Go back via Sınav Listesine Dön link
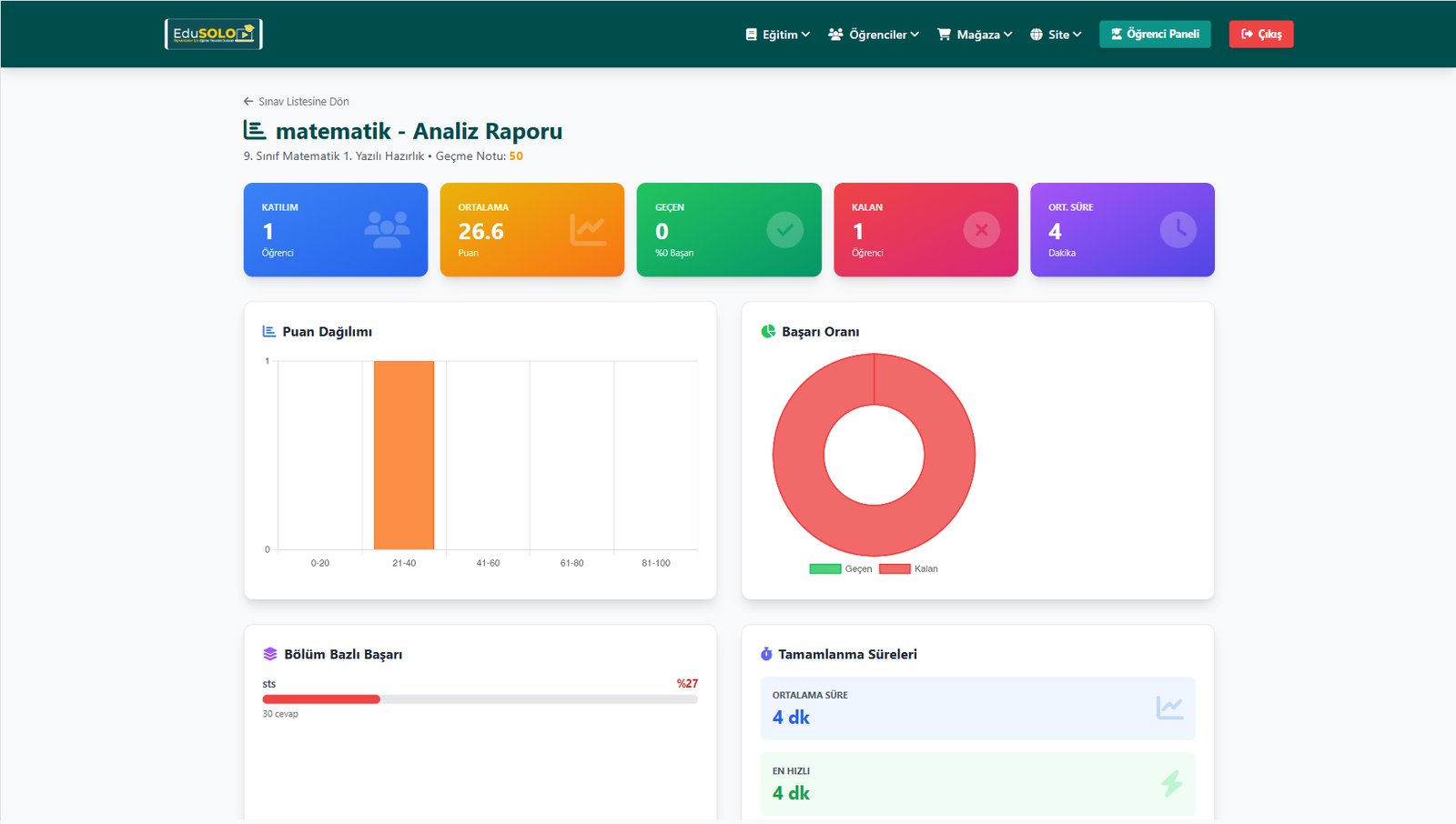This screenshot has width=1456, height=824. point(297,102)
